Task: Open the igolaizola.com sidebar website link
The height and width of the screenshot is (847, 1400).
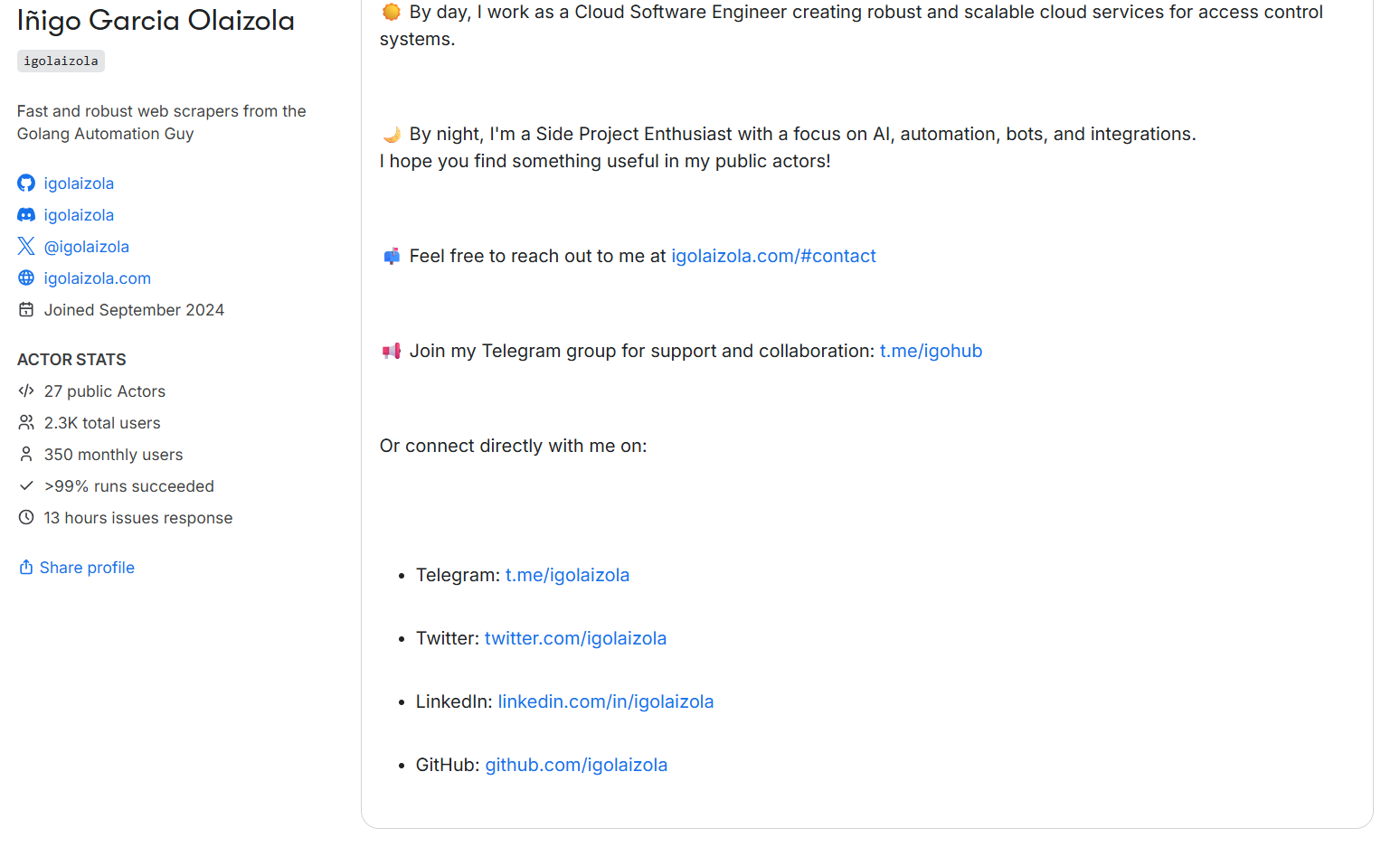Action: click(x=98, y=278)
